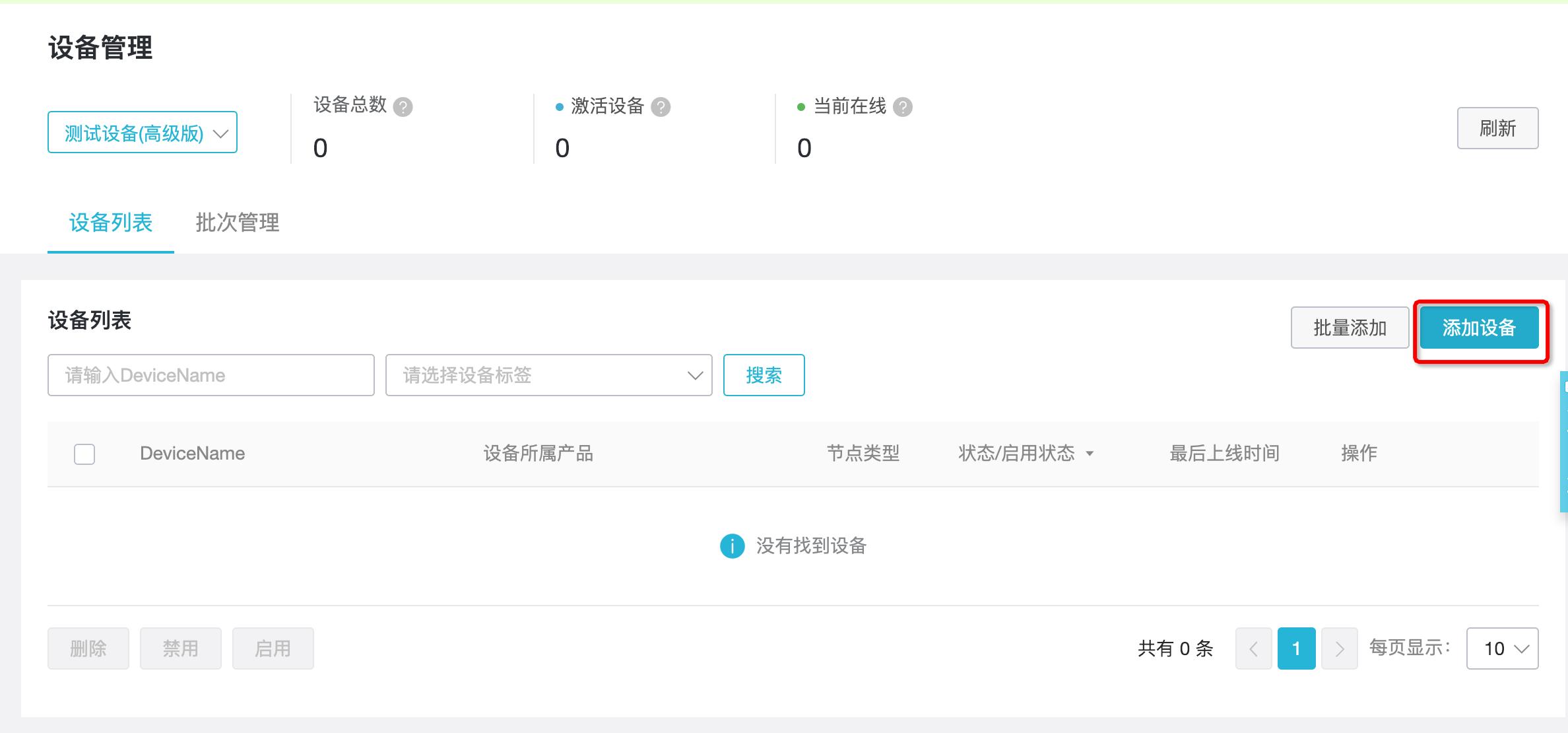
Task: Click the help icon beside 当前在线
Action: (903, 106)
